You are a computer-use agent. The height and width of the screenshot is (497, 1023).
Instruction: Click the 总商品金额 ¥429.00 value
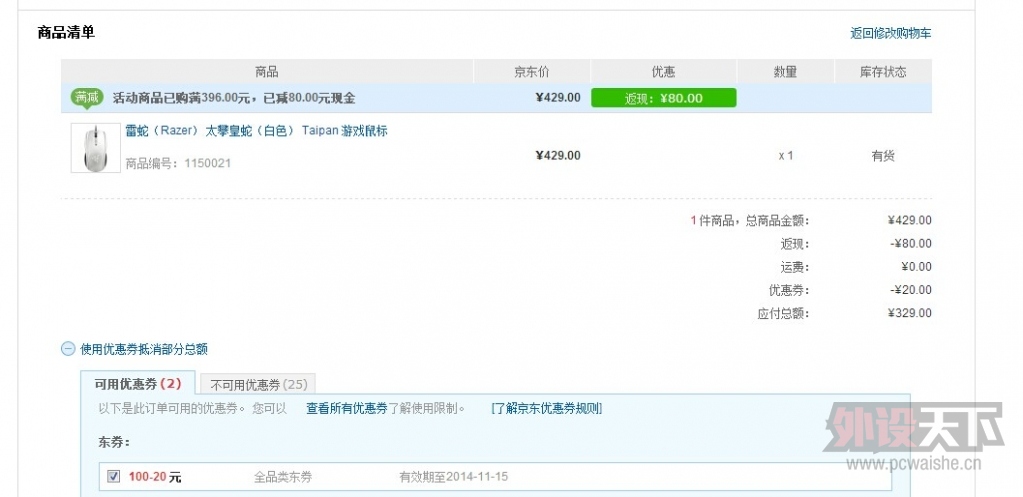pyautogui.click(x=909, y=220)
